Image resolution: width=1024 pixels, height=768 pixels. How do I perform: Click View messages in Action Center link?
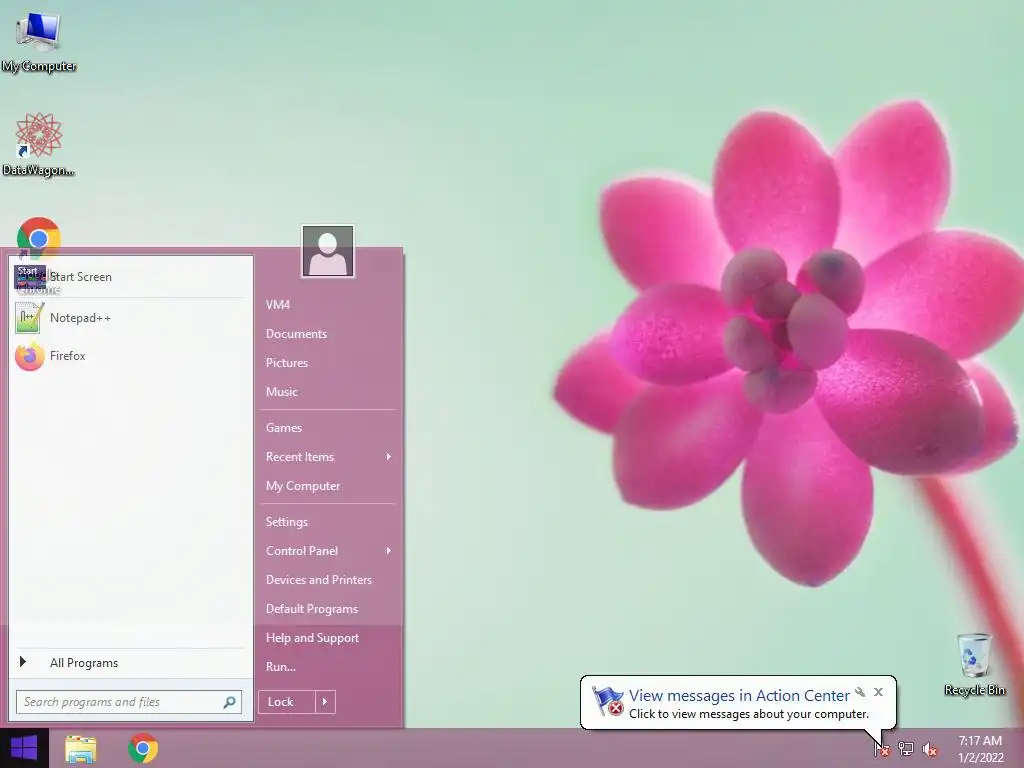(739, 696)
